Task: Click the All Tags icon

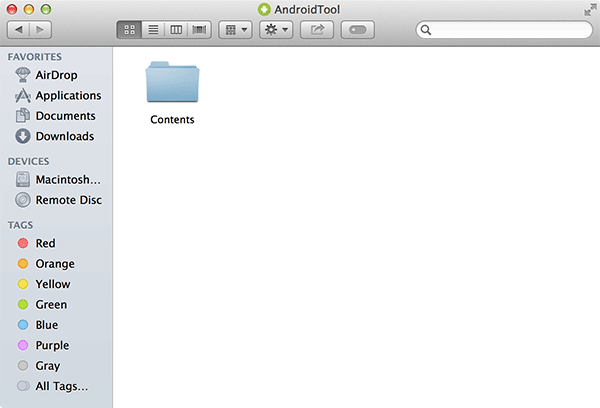Action: pyautogui.click(x=23, y=386)
